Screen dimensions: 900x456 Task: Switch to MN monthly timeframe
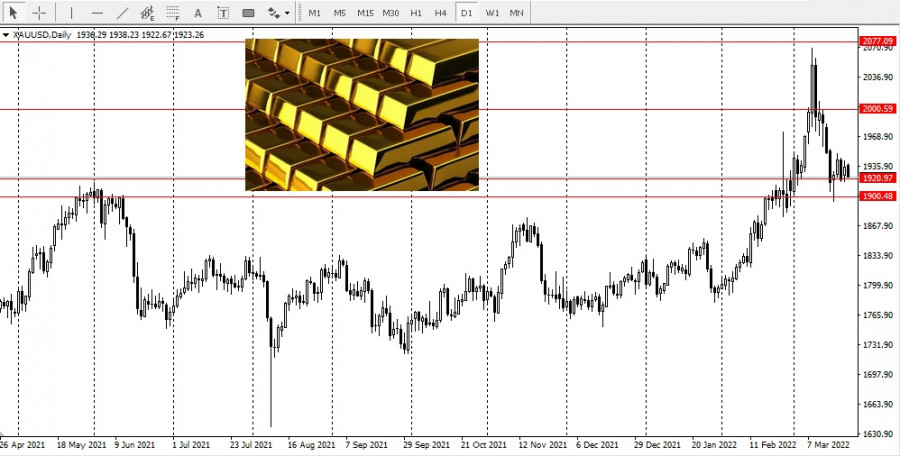pos(517,13)
